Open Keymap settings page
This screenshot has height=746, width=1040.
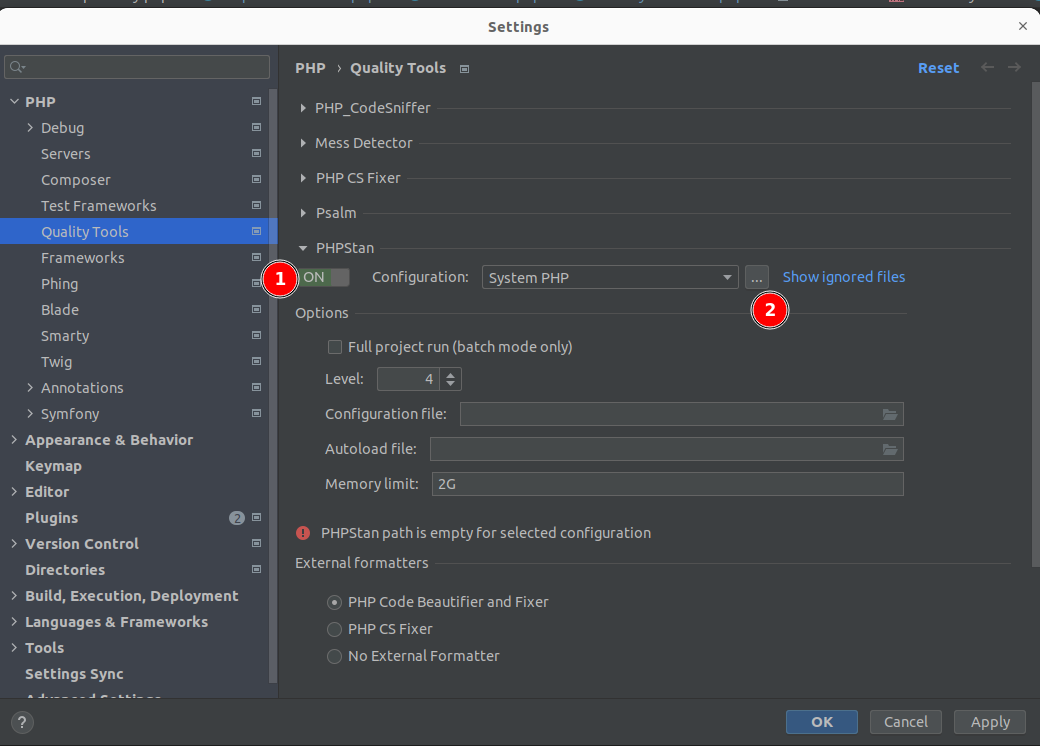[53, 466]
